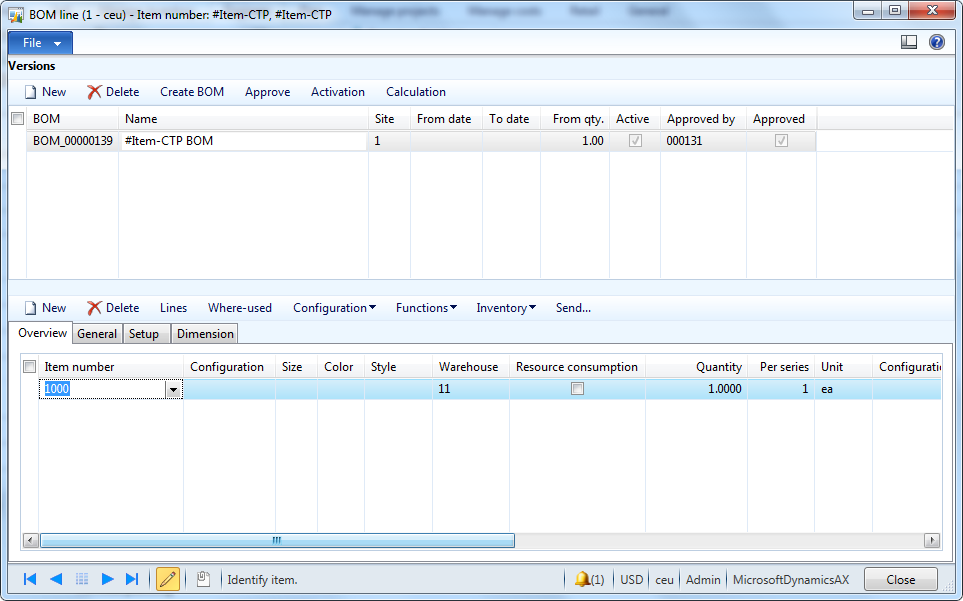Toggle the select-all checkbox in the BOM lines grid
The height and width of the screenshot is (601, 963).
point(29,366)
